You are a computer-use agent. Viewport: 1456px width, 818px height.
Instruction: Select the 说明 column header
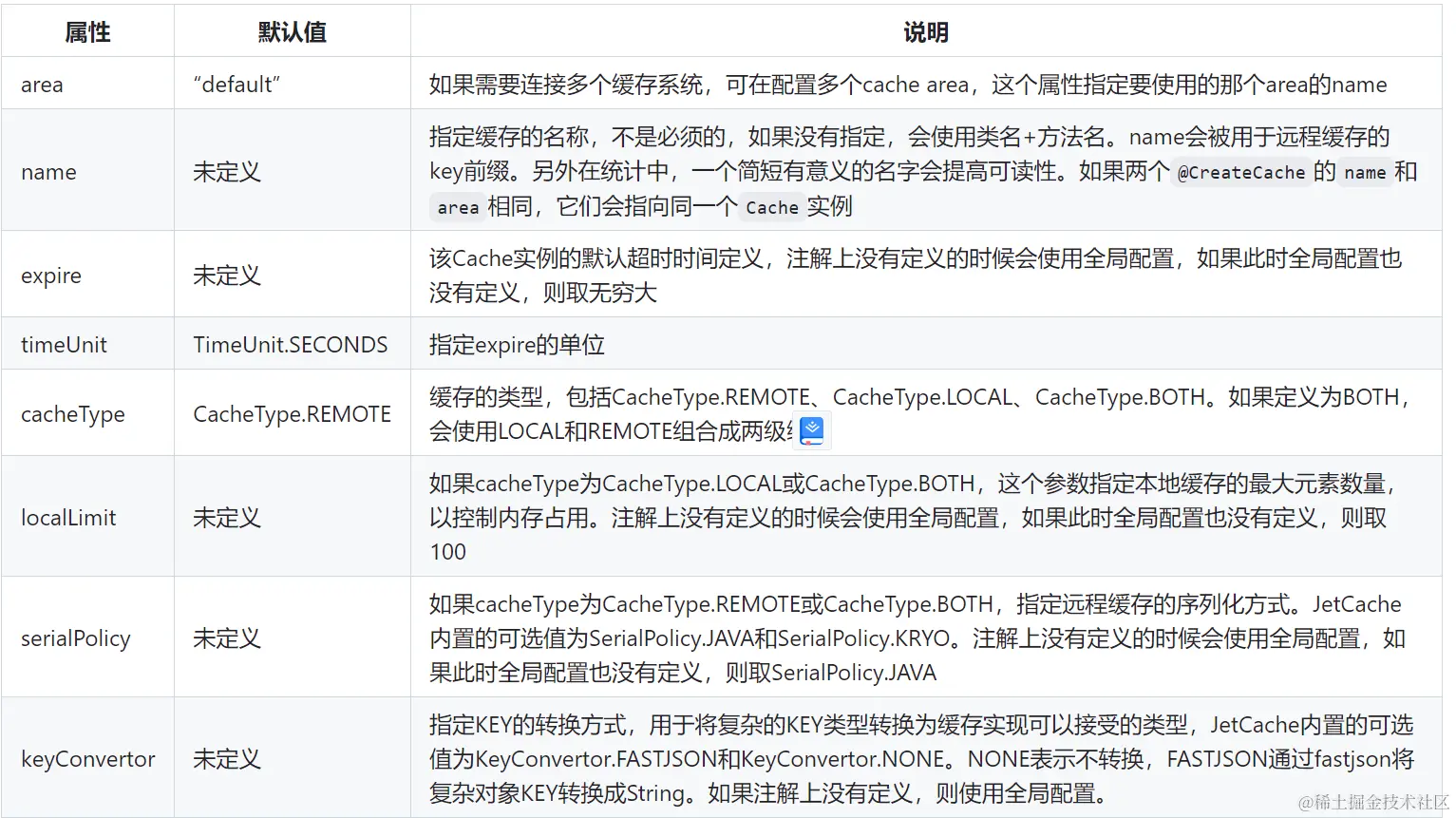coord(928,31)
